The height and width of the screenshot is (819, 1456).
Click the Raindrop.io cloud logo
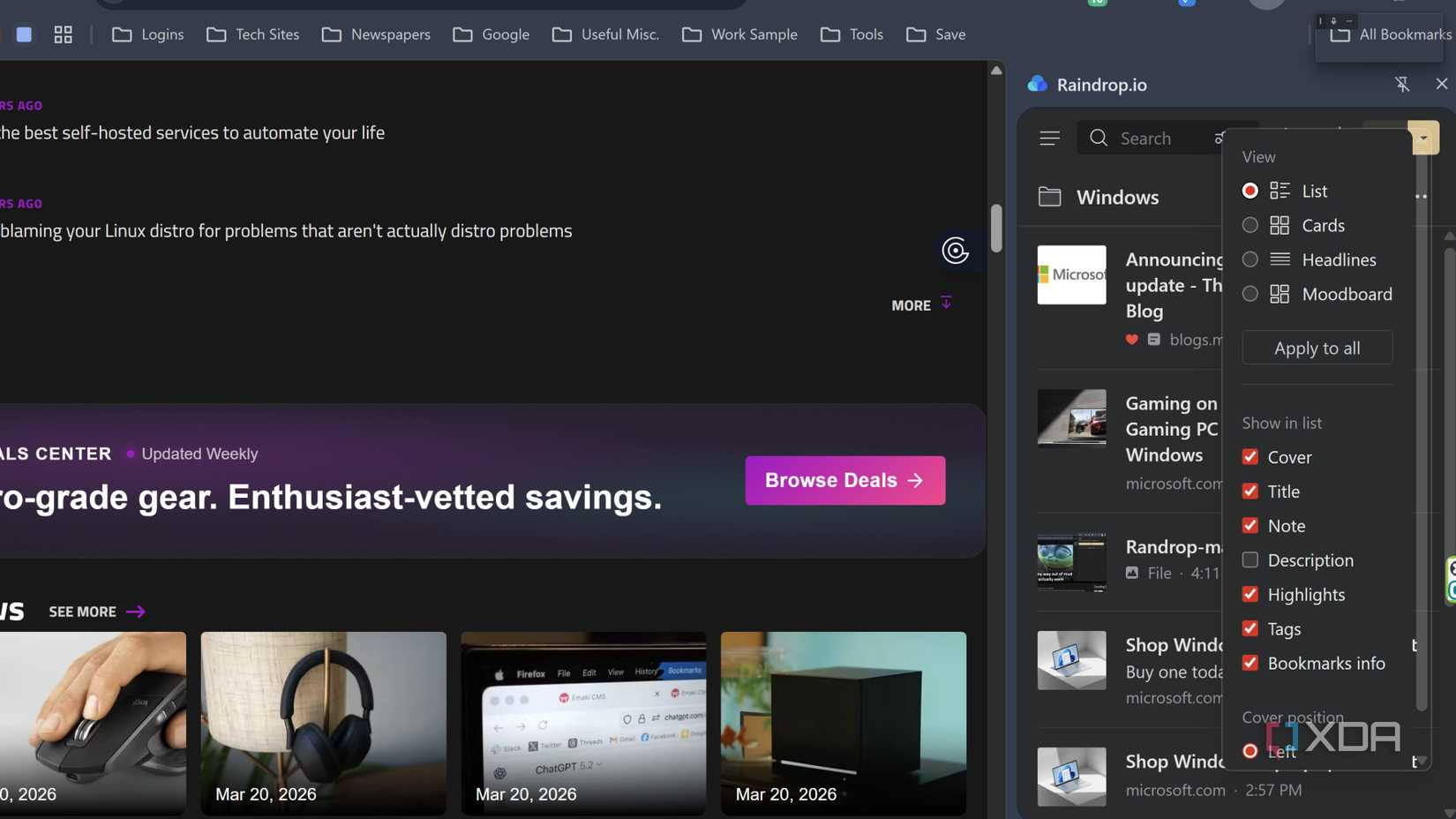point(1038,84)
